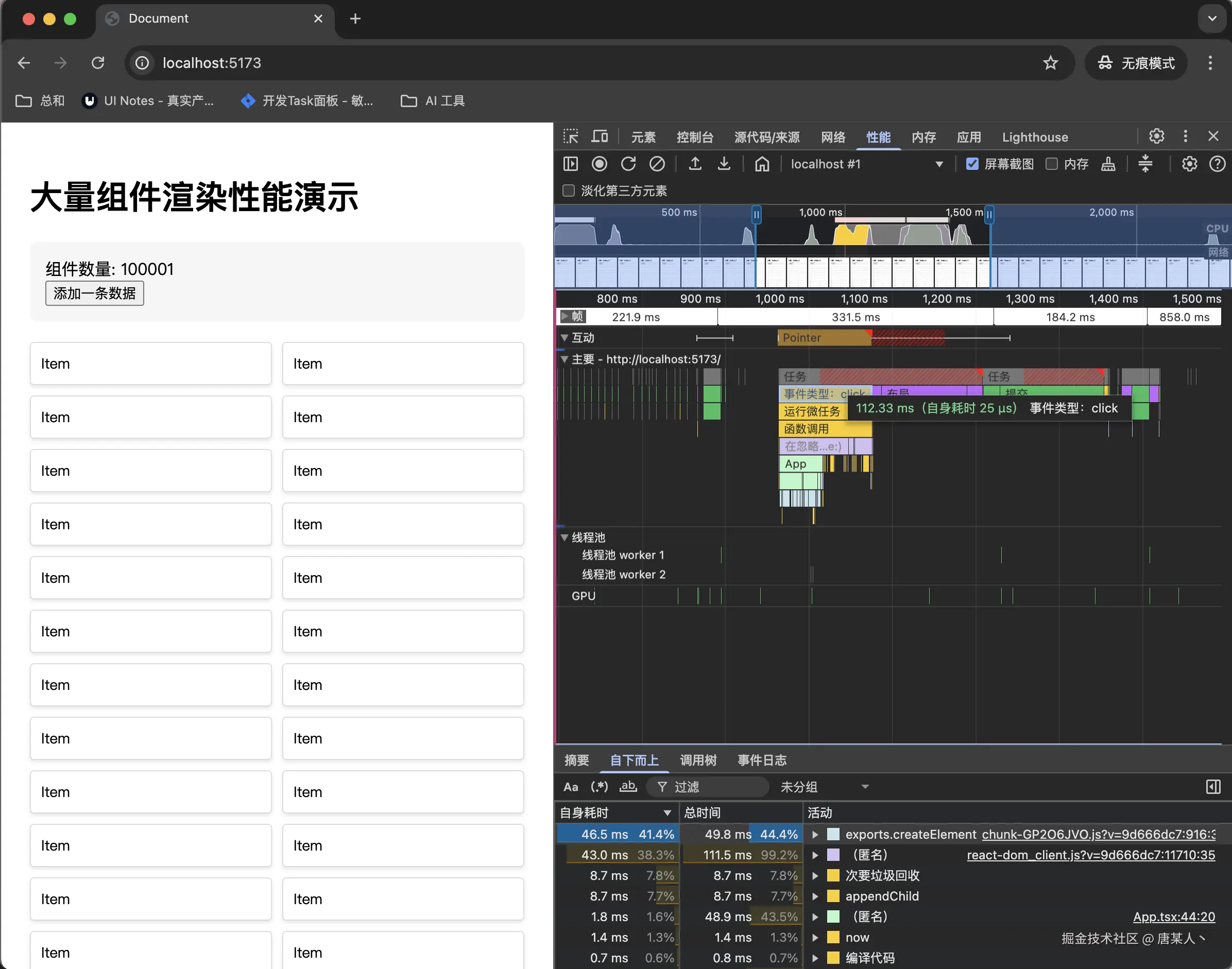This screenshot has width=1232, height=969.
Task: Click the reload and record icon
Action: pos(628,164)
